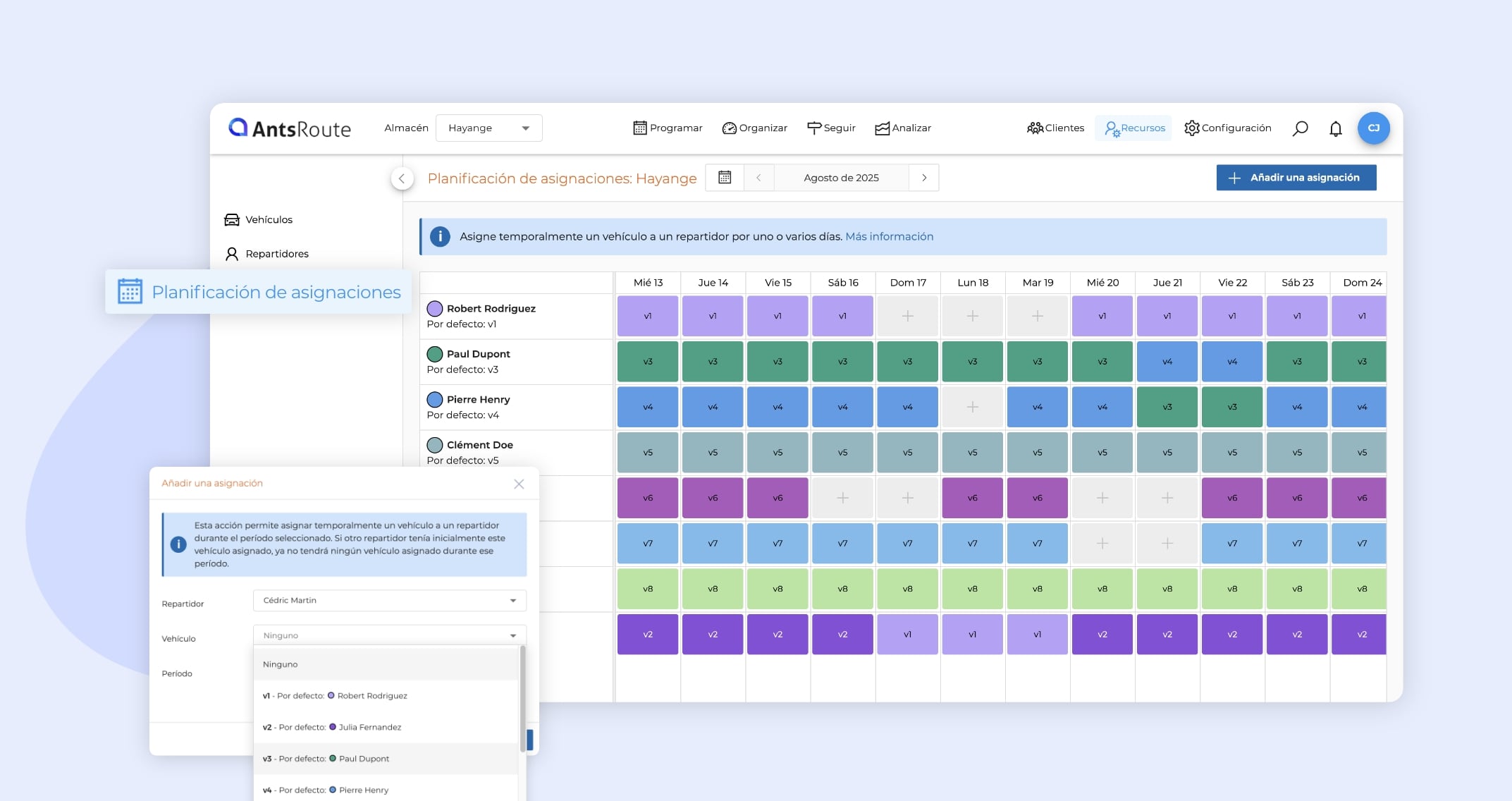The width and height of the screenshot is (1512, 801).
Task: Click the search magnifier icon
Action: pos(1300,128)
